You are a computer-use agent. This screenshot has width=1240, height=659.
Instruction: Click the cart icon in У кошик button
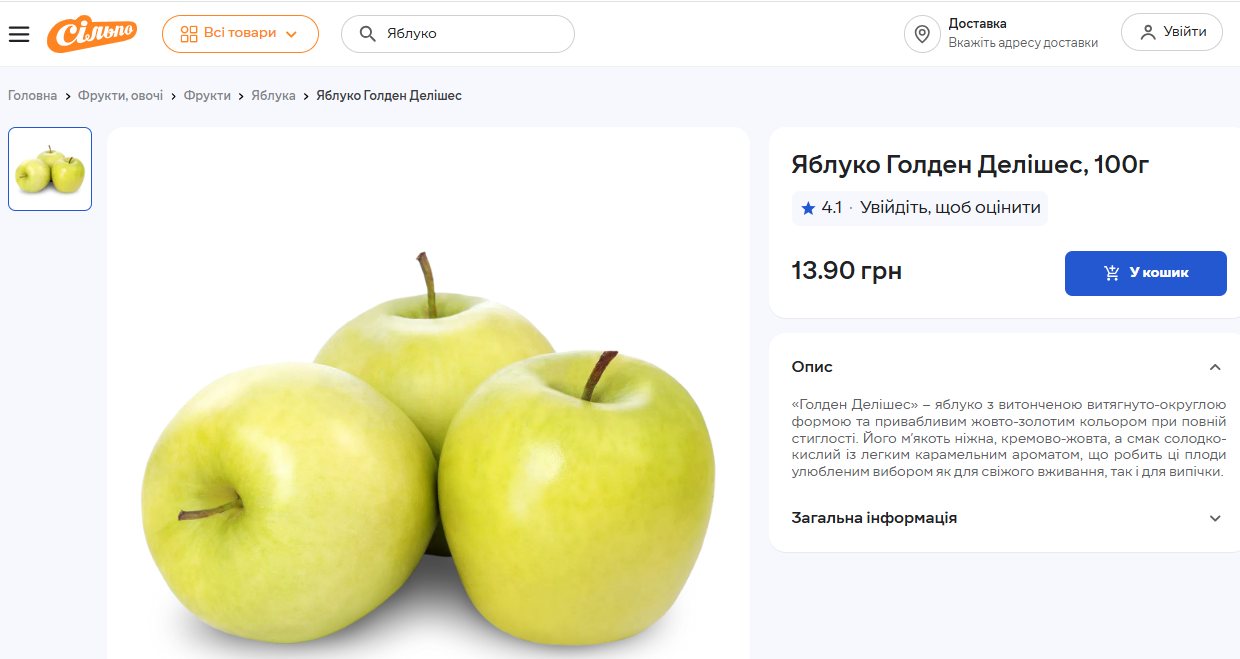click(1112, 273)
